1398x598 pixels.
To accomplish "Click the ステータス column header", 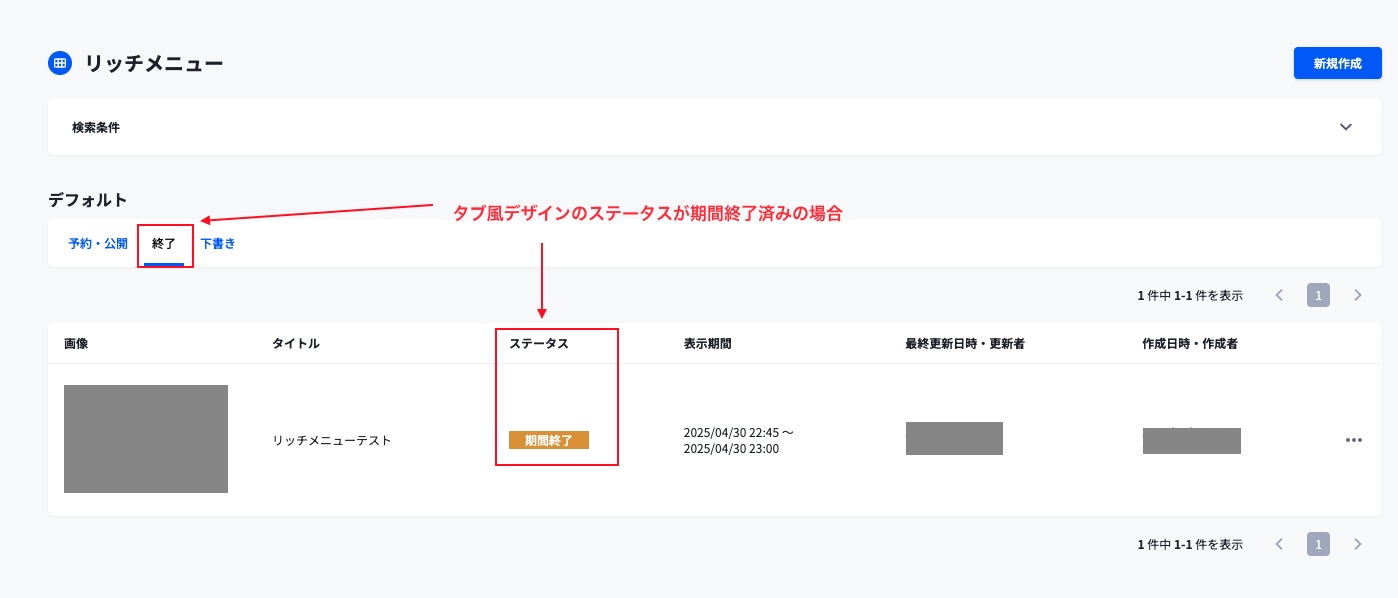I will coord(535,343).
